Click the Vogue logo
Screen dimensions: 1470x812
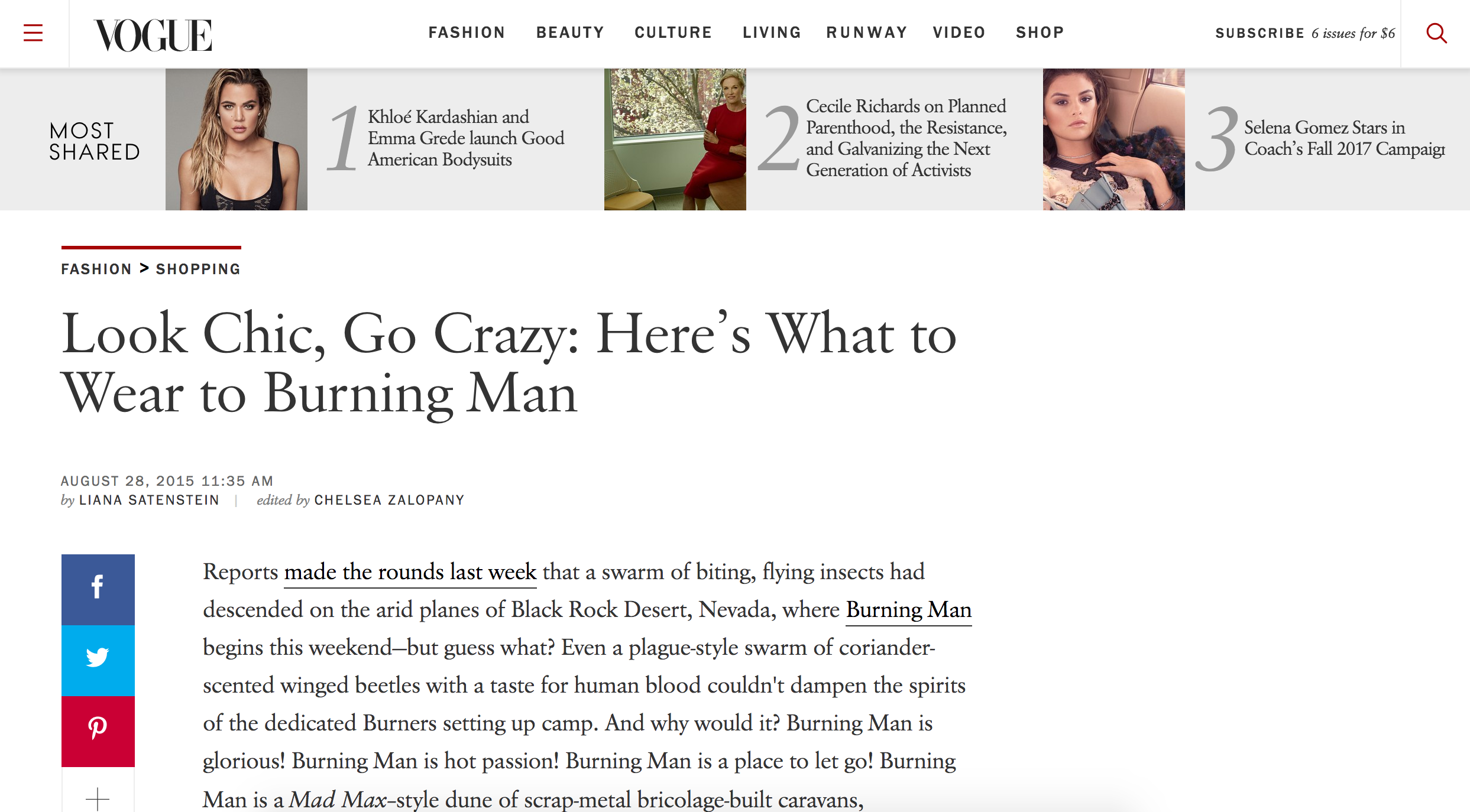coord(153,35)
